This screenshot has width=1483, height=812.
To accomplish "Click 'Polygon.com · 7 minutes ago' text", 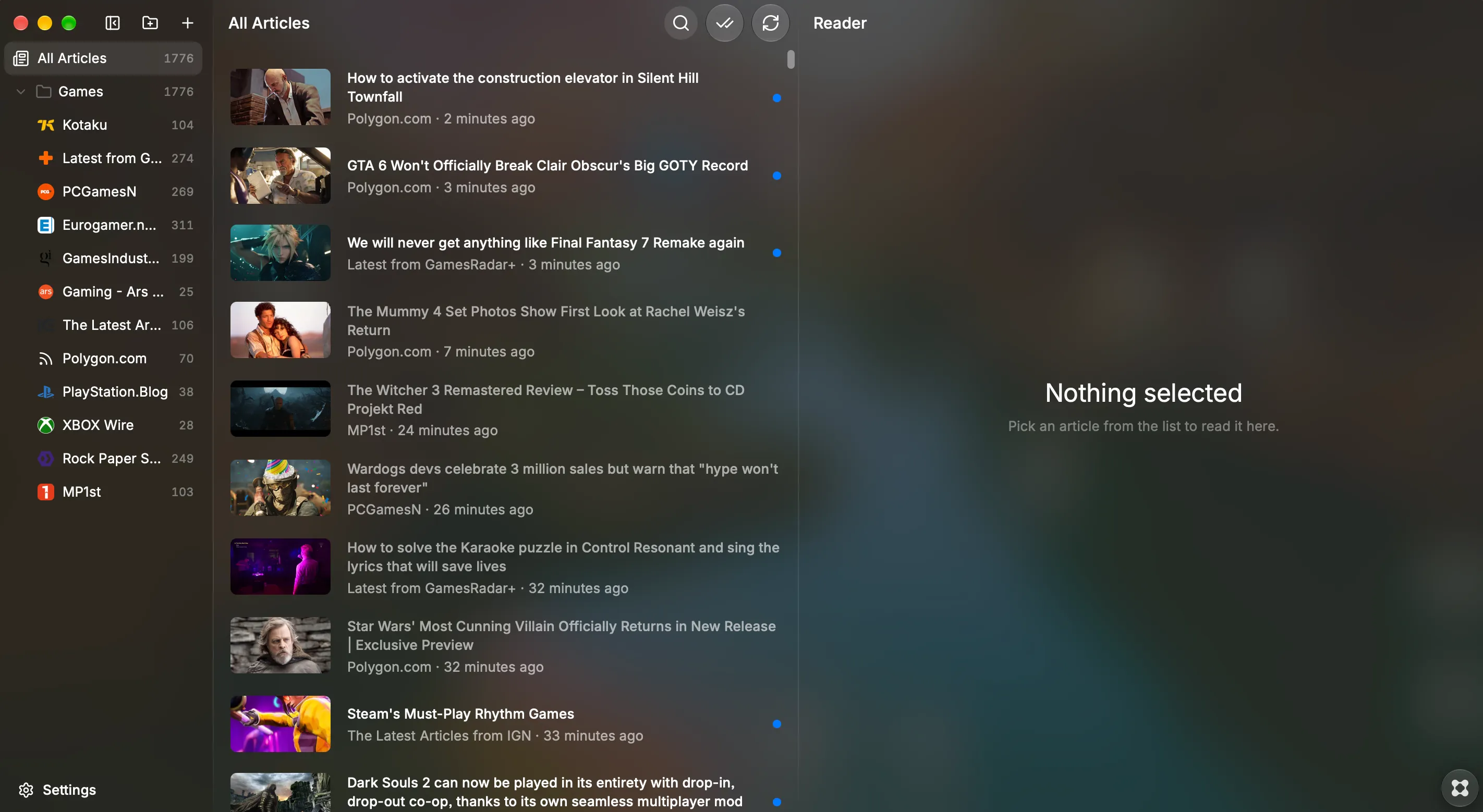I will click(441, 352).
